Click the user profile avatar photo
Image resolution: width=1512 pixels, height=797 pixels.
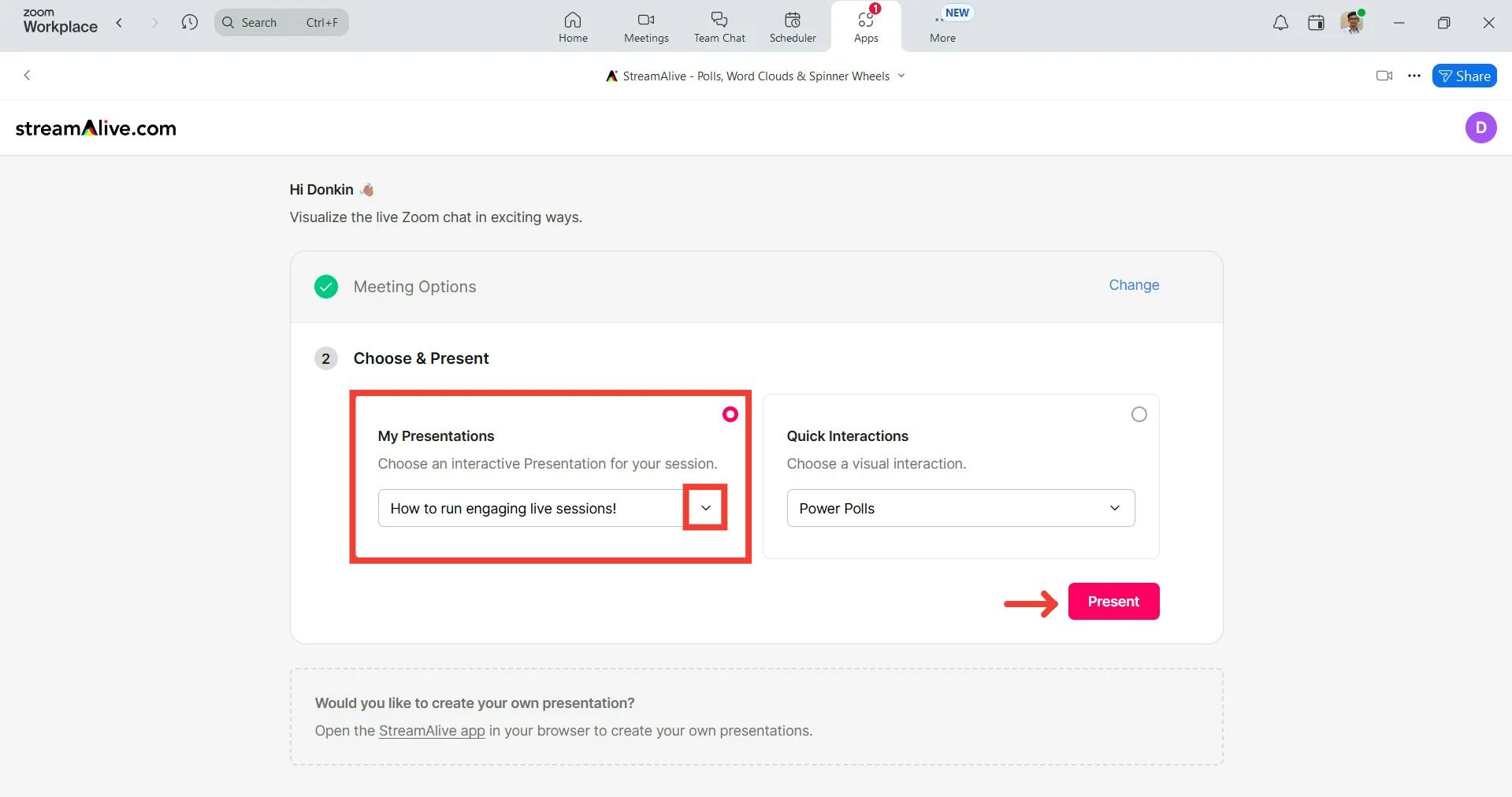(1352, 22)
